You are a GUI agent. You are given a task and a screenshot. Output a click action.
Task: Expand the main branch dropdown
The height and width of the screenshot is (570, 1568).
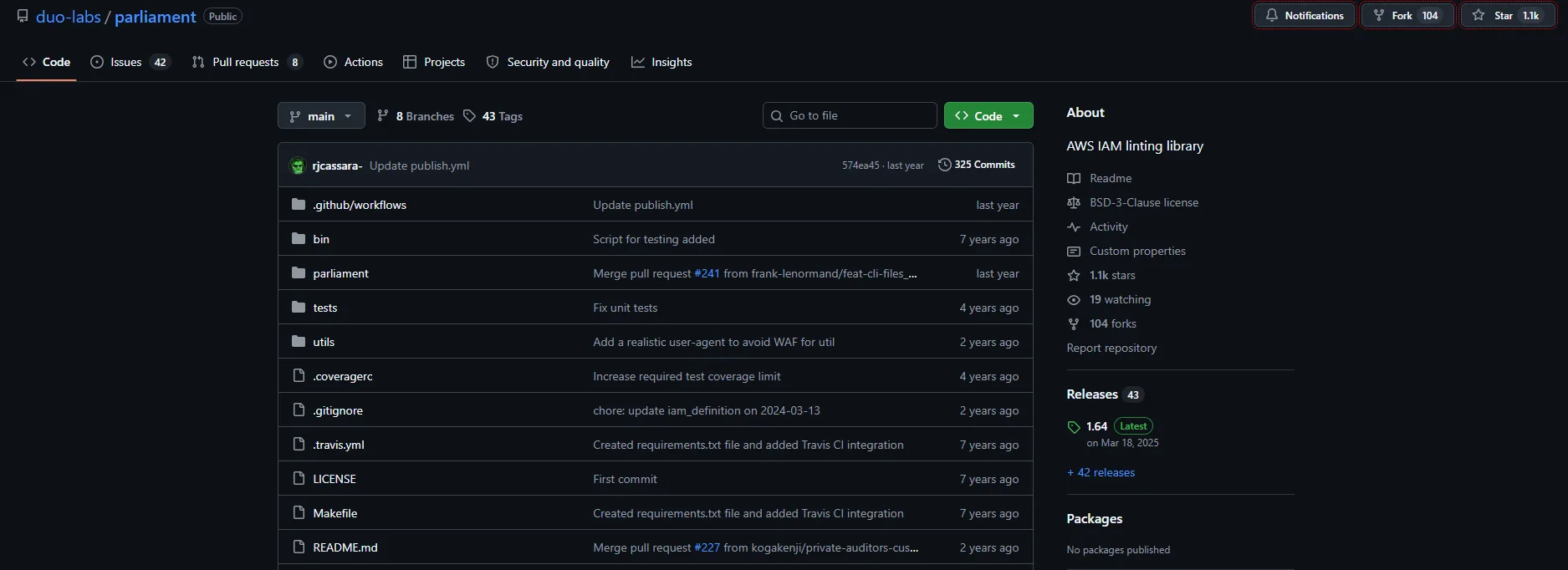pyautogui.click(x=321, y=116)
